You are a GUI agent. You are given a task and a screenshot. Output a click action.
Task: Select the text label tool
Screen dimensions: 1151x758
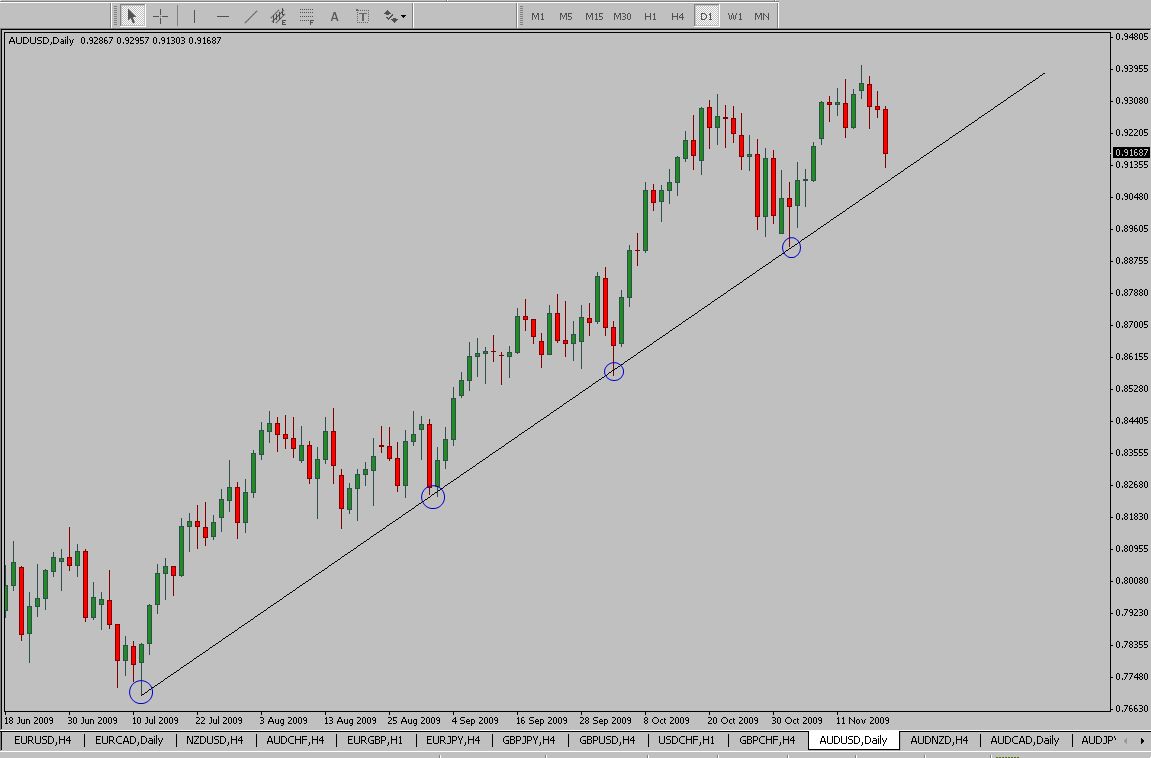(362, 16)
